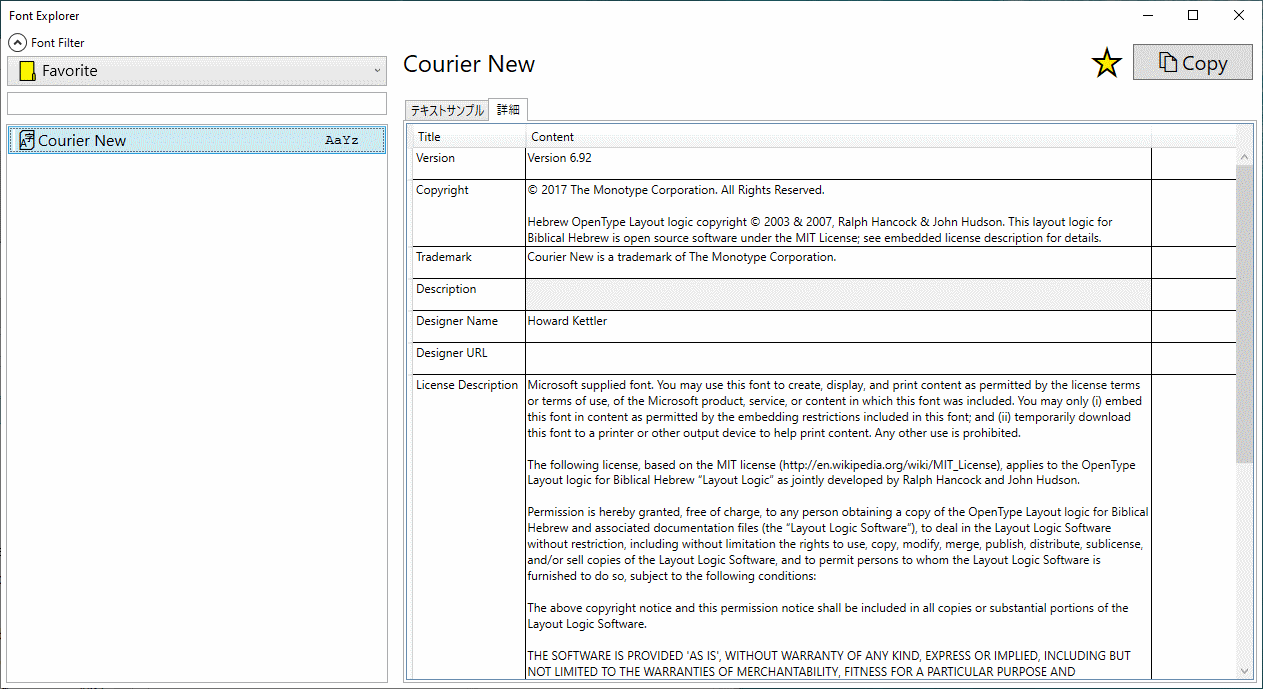Collapse the Font Filter expander

coord(17,43)
